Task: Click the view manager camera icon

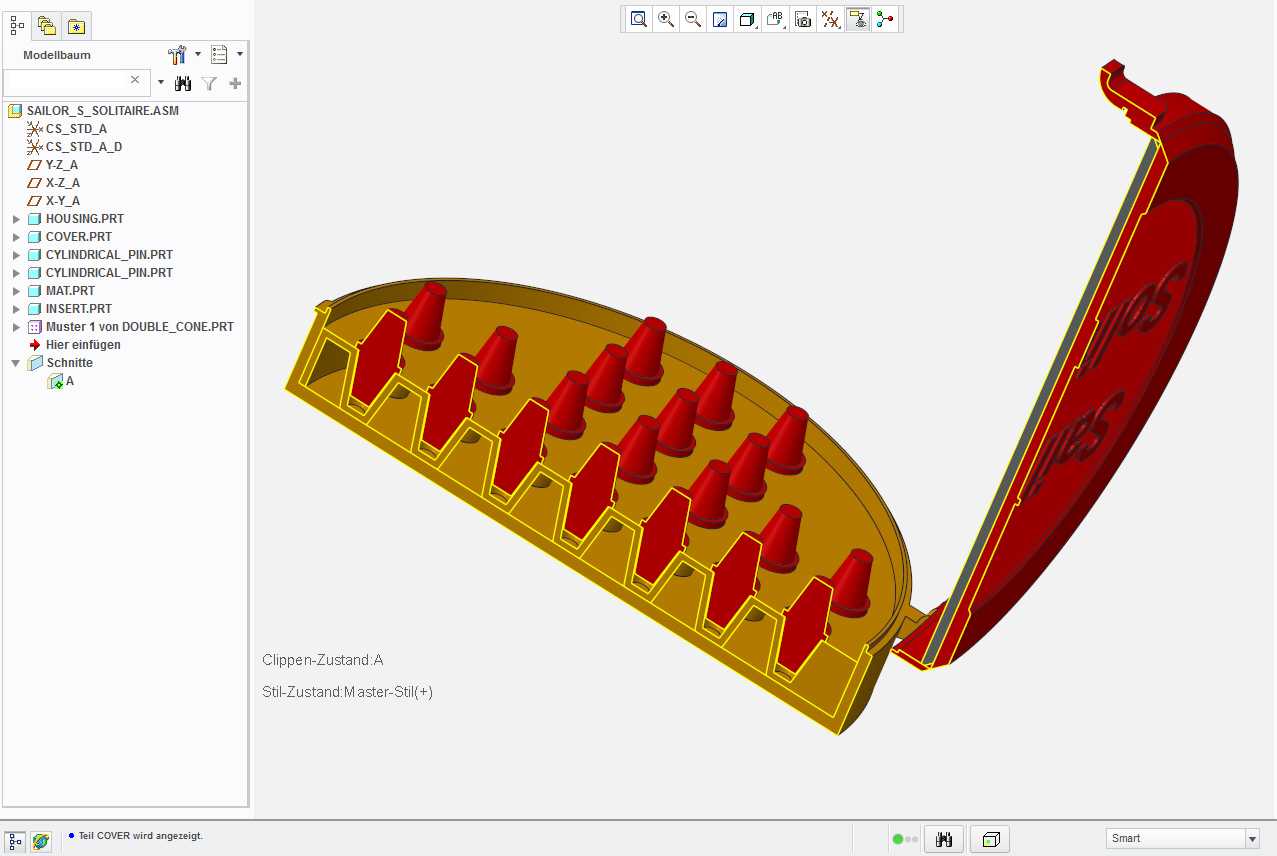Action: coord(802,19)
